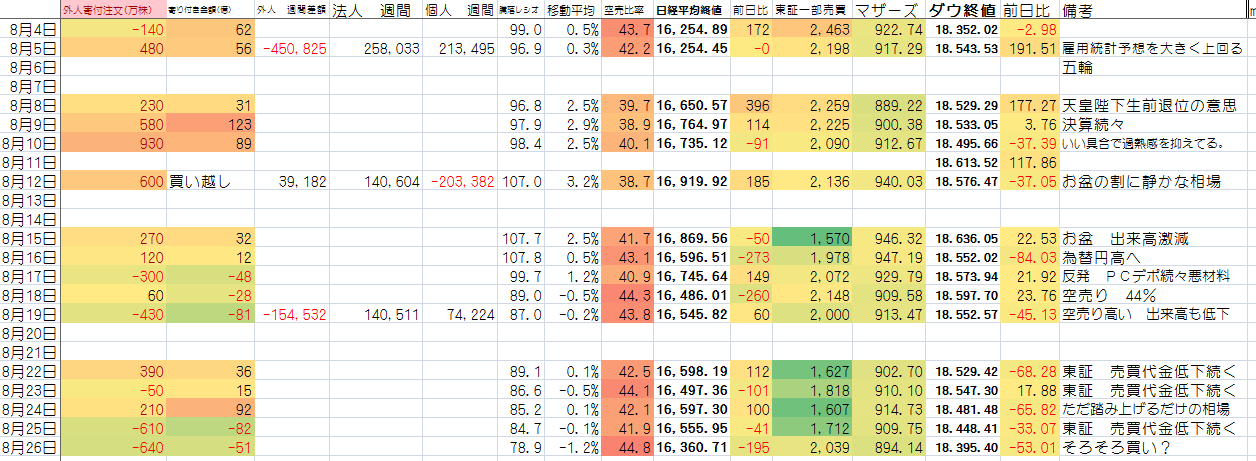Image resolution: width=1256 pixels, height=461 pixels.
Task: Click the 東証一部売買 header cell
Action: coord(810,11)
